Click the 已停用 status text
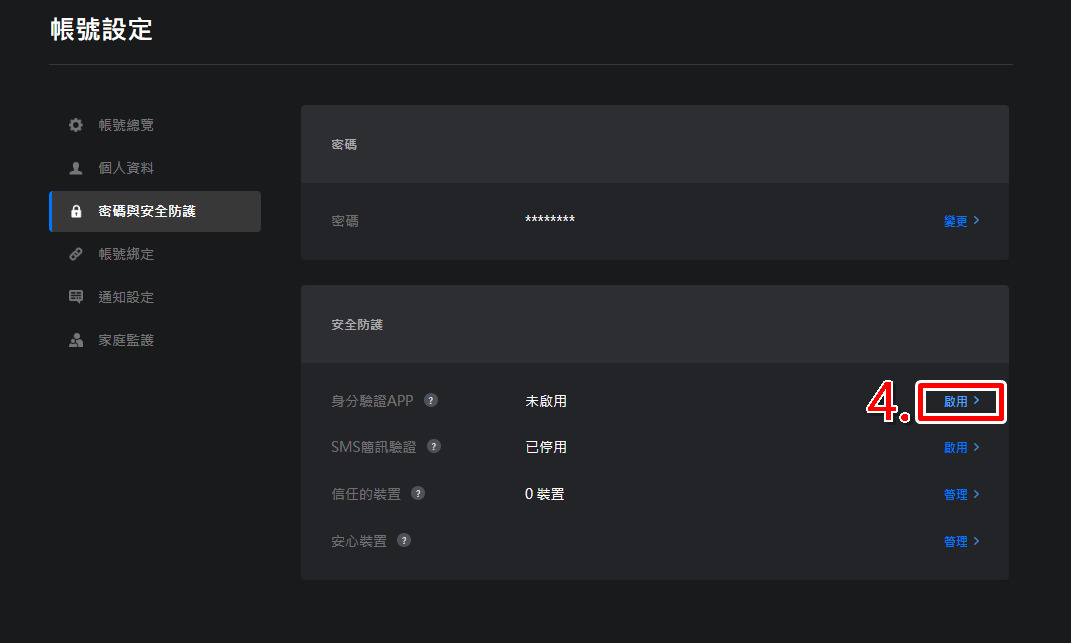Viewport: 1071px width, 643px height. click(546, 448)
